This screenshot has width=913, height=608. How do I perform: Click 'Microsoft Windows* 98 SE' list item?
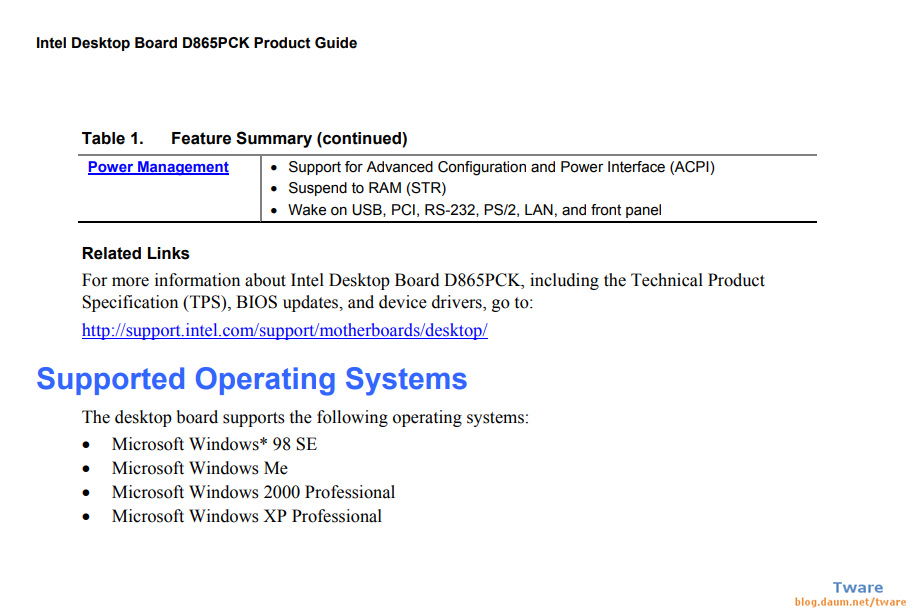click(214, 444)
